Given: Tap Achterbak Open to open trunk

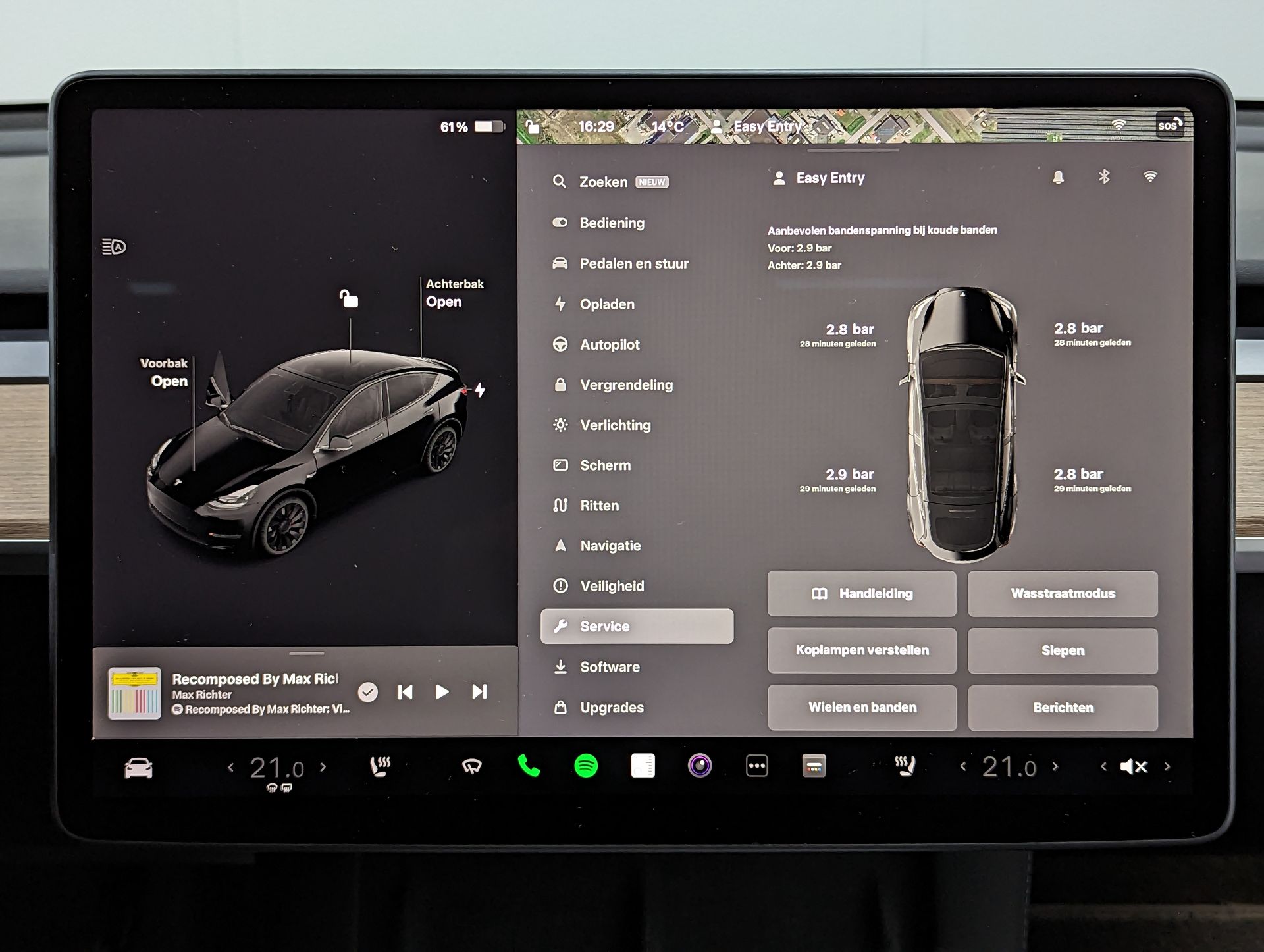Looking at the screenshot, I should pyautogui.click(x=454, y=293).
